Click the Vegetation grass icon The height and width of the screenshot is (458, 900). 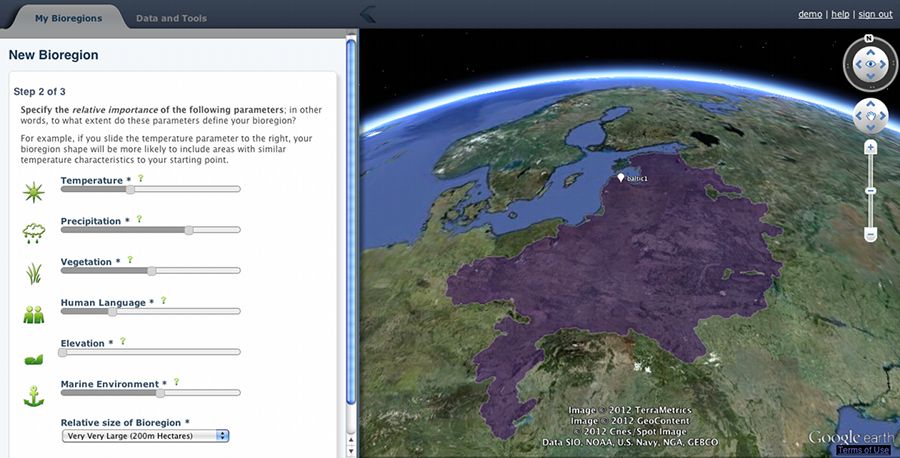tap(33, 273)
